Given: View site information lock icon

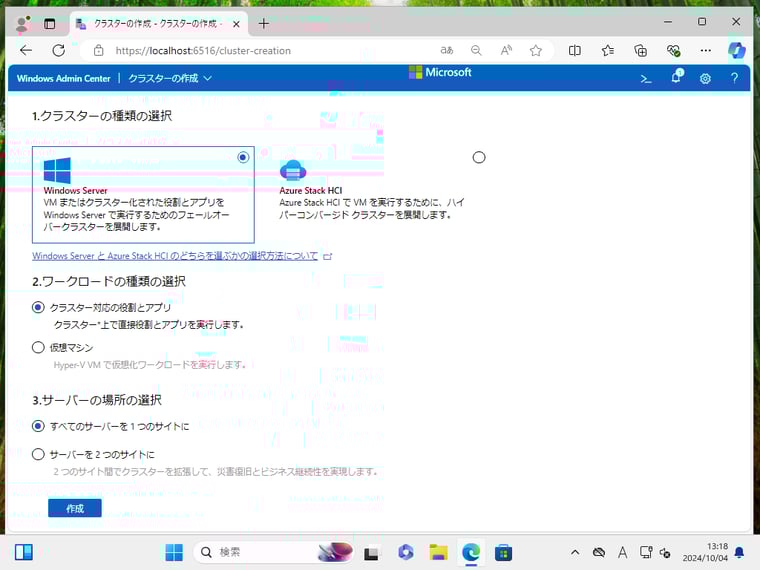Looking at the screenshot, I should (x=98, y=50).
